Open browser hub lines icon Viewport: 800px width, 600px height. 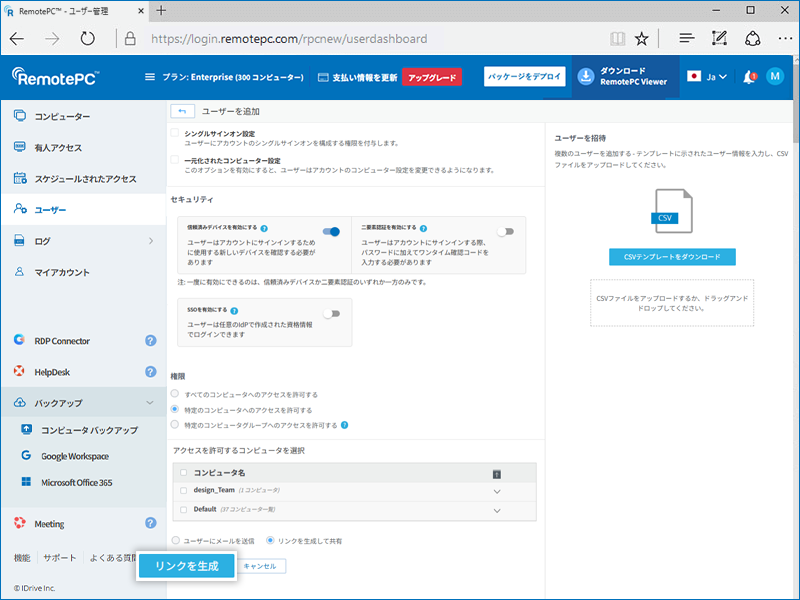[687, 38]
